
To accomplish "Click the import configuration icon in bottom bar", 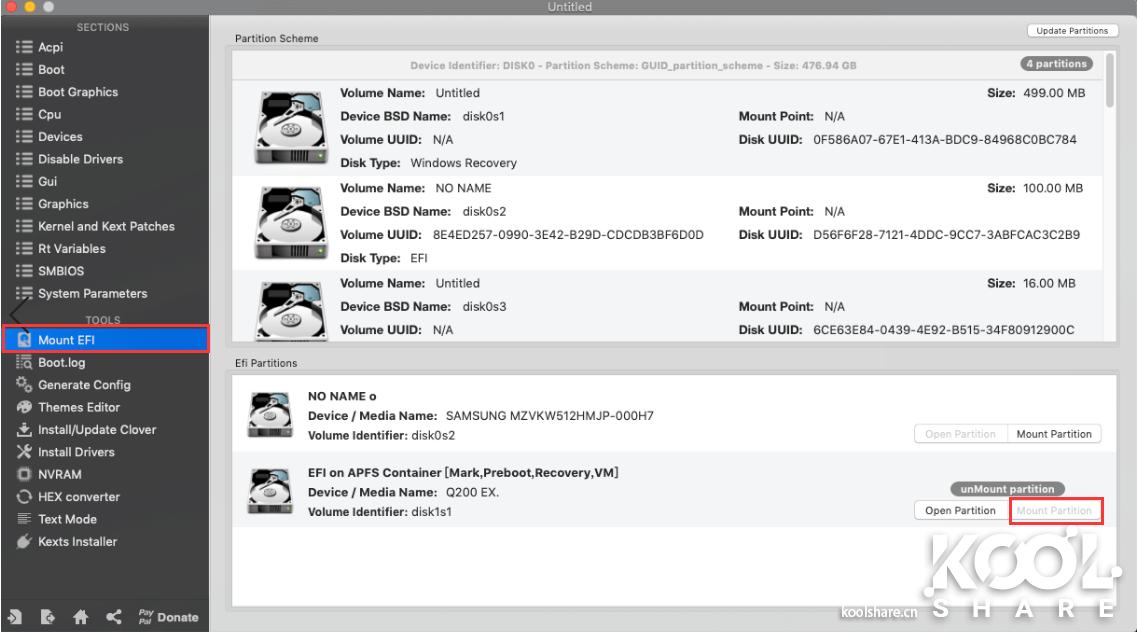I will point(17,617).
